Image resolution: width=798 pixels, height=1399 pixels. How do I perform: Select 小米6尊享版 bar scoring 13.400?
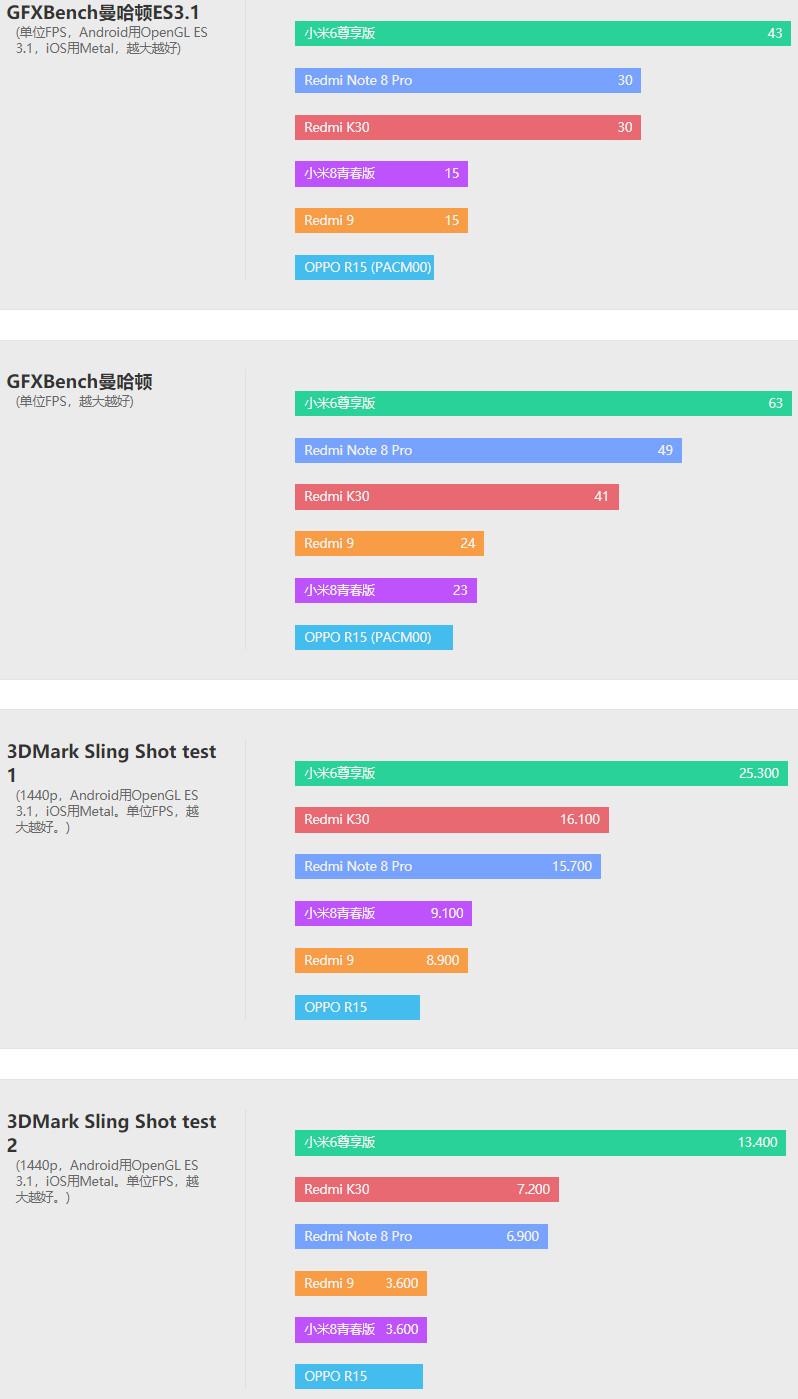coord(540,1142)
